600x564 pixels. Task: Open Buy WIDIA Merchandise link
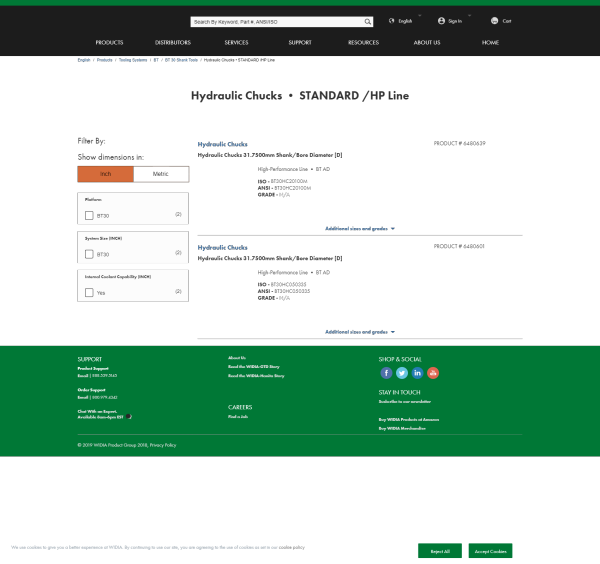pyautogui.click(x=402, y=428)
